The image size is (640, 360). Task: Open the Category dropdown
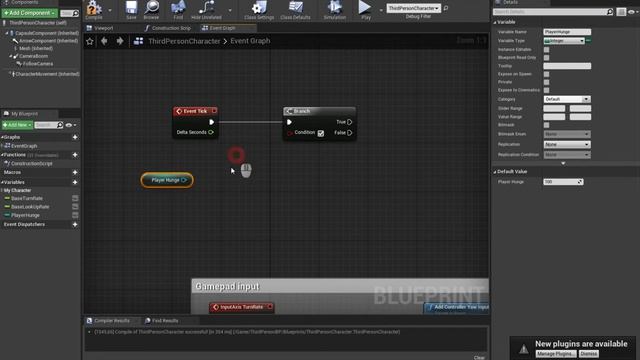pos(567,99)
